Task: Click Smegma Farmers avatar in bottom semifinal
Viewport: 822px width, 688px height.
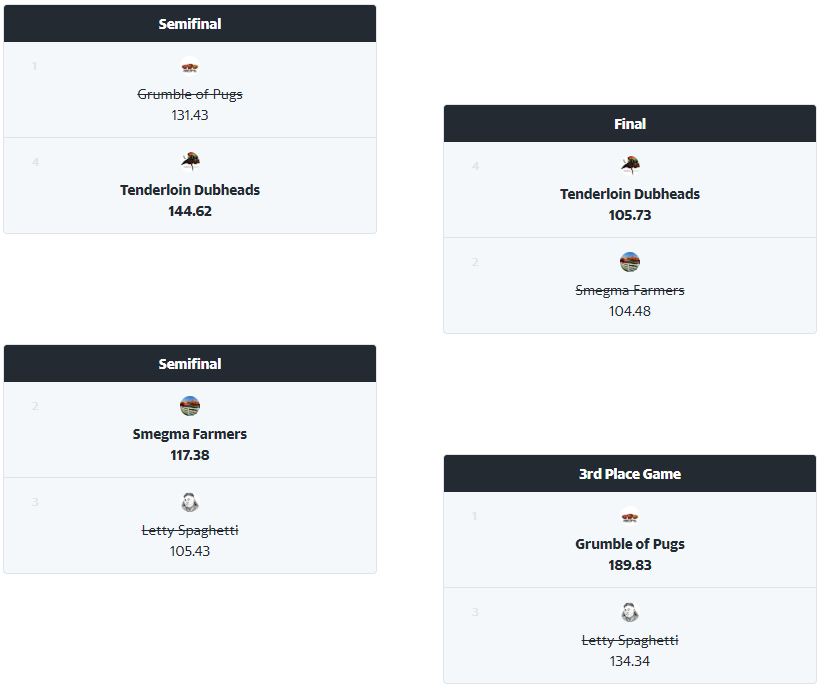Action: coord(190,406)
